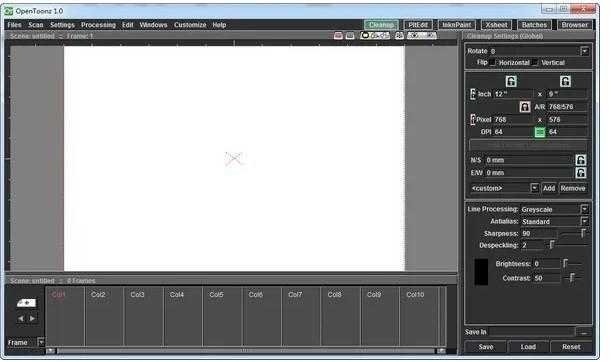The width and height of the screenshot is (611, 362).
Task: Enable Flip Vertical checkbox
Action: click(535, 62)
